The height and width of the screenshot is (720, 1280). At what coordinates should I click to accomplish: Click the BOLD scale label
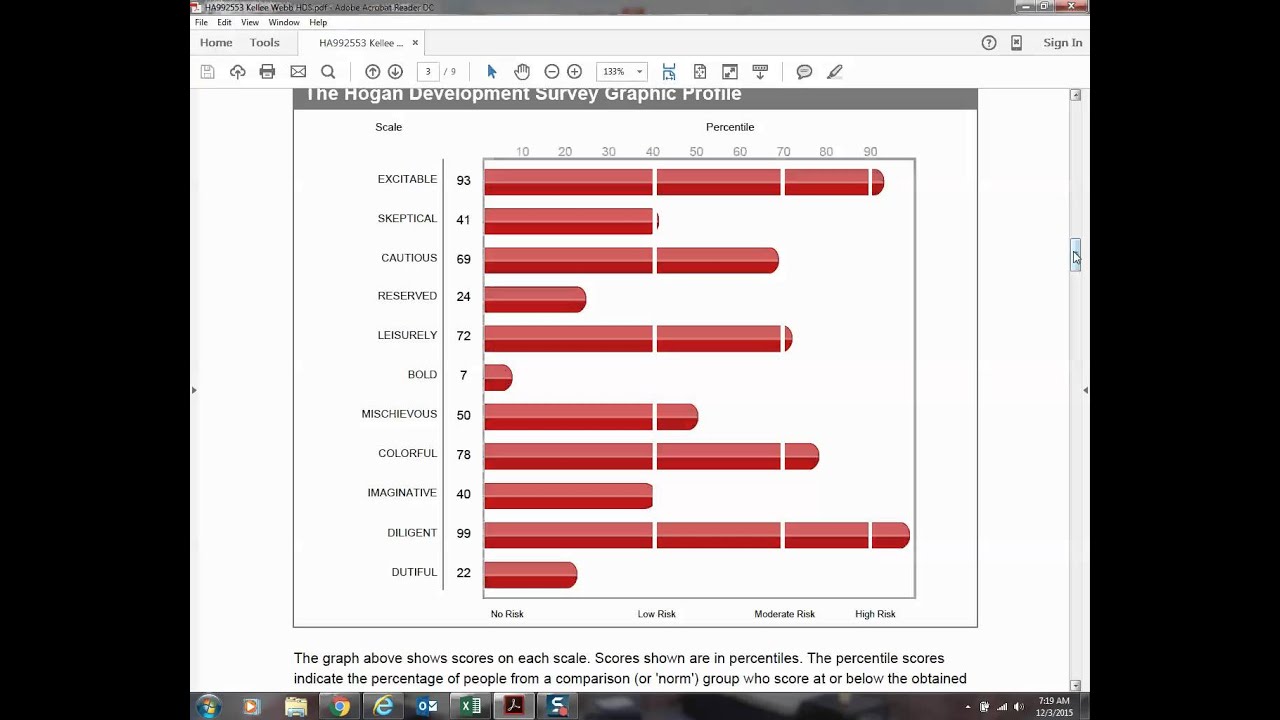click(x=422, y=375)
